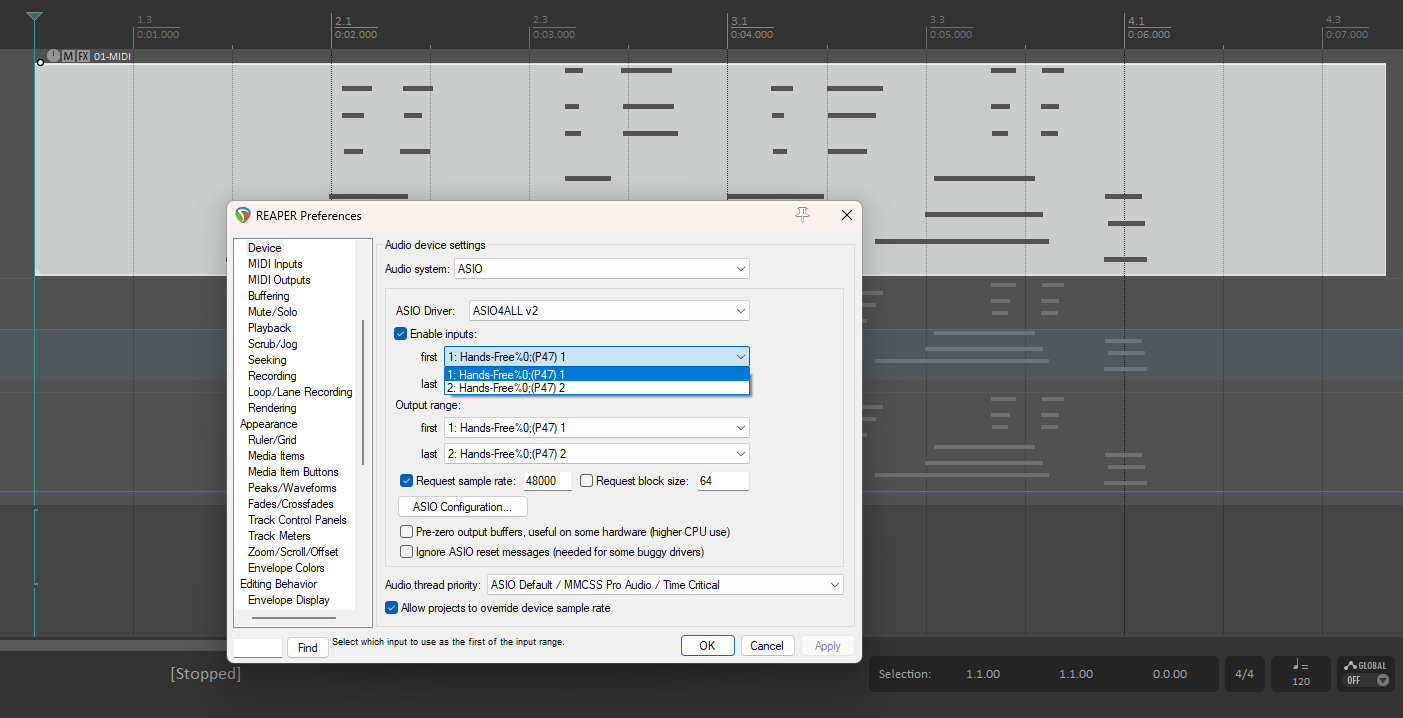Open the Audio system ASIO dropdown
1403x718 pixels.
(x=602, y=269)
